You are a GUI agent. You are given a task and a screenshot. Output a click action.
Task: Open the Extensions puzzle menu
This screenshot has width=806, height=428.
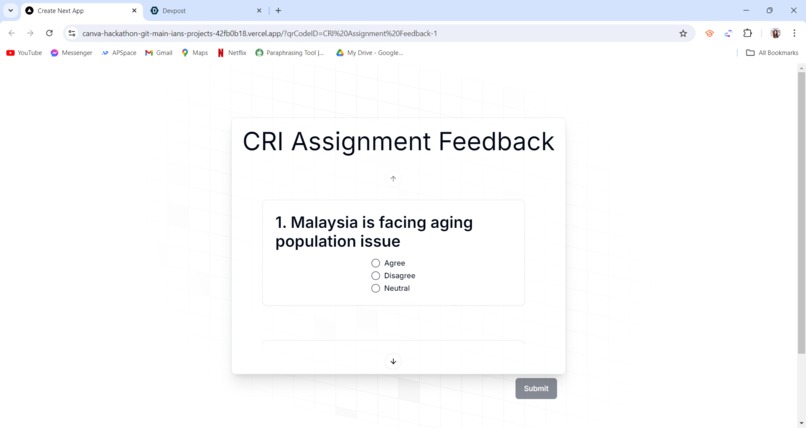(747, 33)
